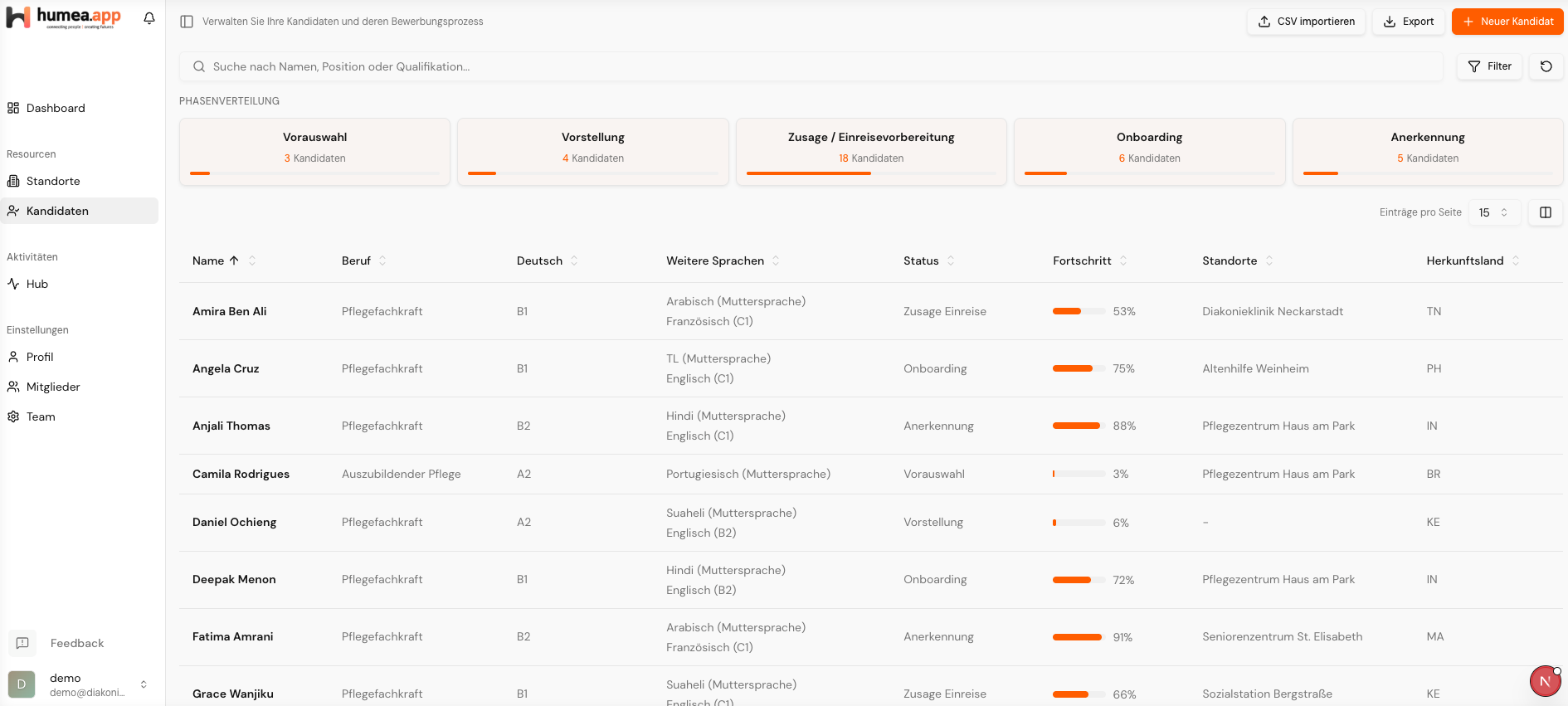Open candidate Camila Rodrigues
Screen dimensions: 1568x706
[x=241, y=474]
